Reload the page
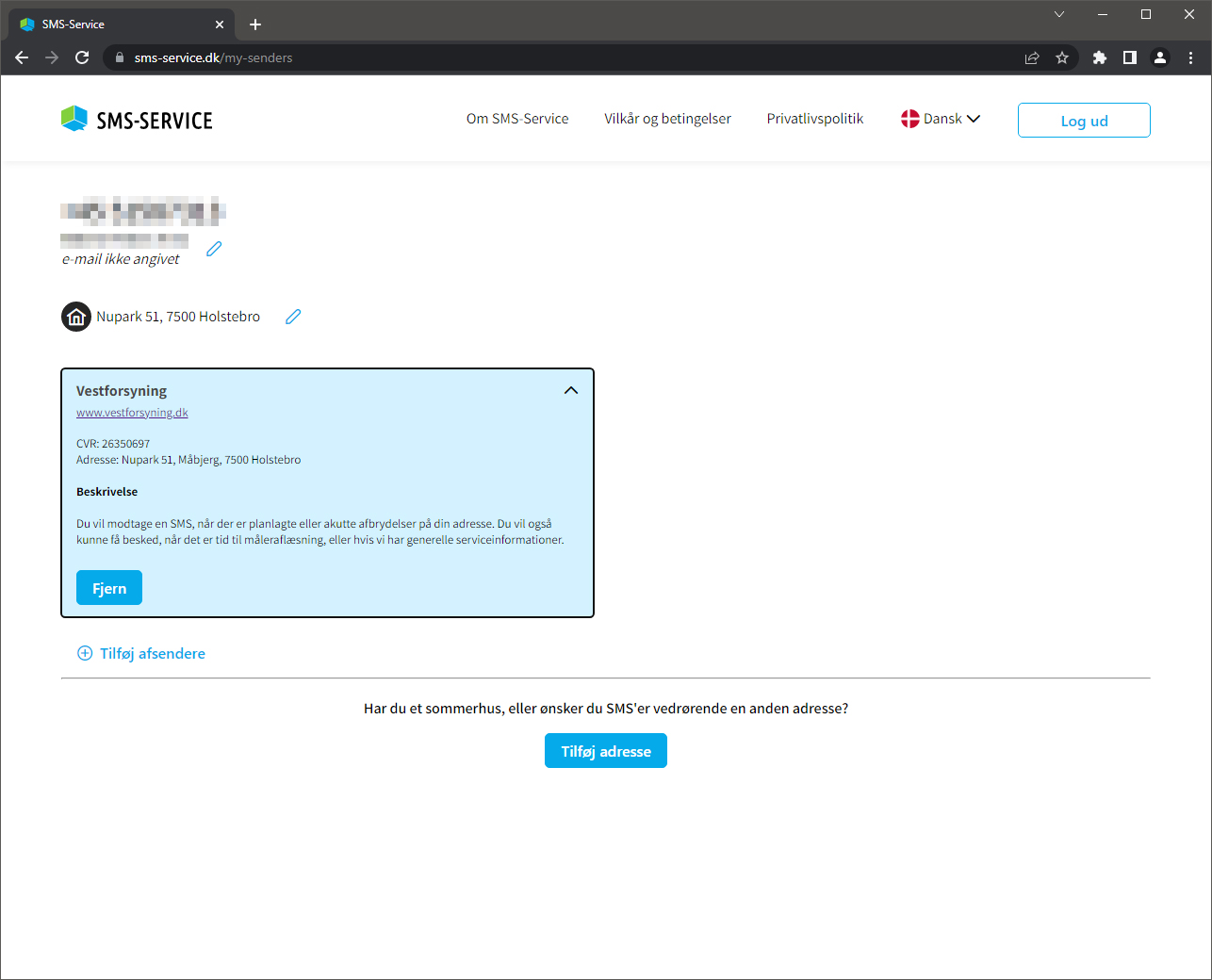 click(82, 57)
